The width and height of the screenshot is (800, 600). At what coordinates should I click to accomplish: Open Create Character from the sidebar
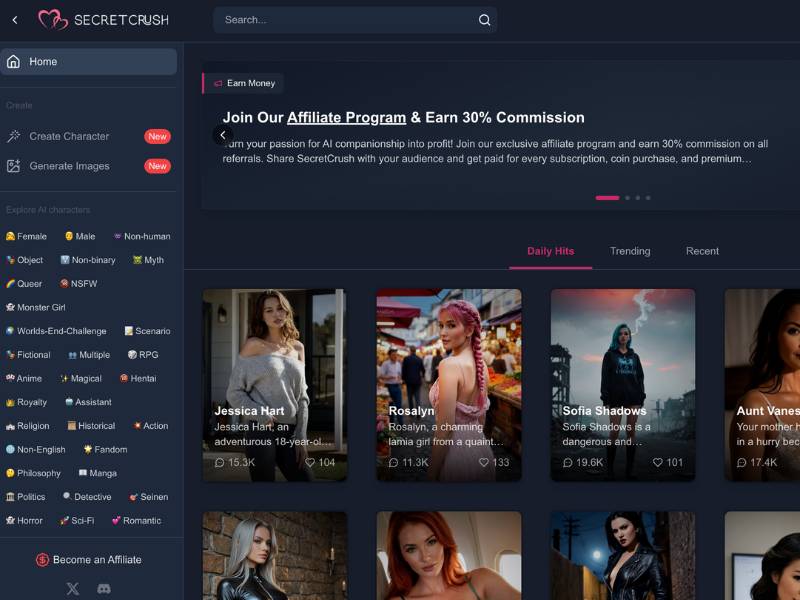click(69, 136)
